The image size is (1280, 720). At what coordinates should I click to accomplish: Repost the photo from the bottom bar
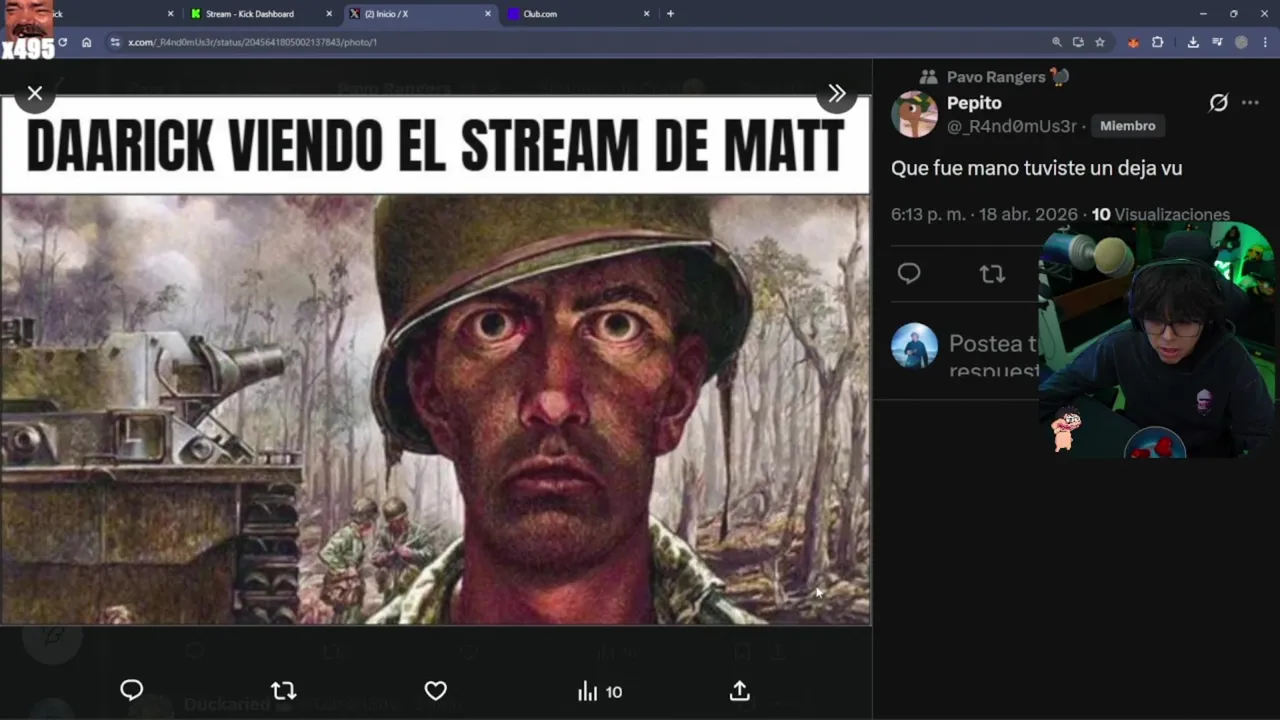[x=283, y=690]
